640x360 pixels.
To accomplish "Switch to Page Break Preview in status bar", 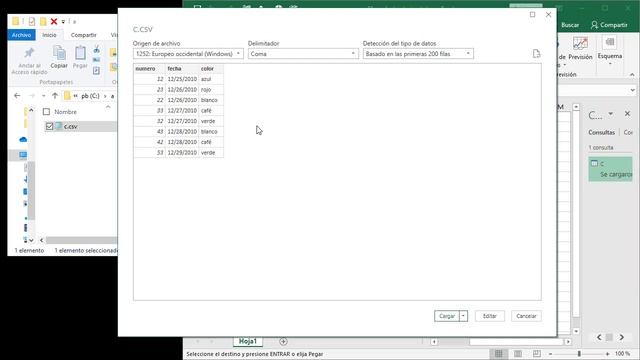I will point(537,354).
